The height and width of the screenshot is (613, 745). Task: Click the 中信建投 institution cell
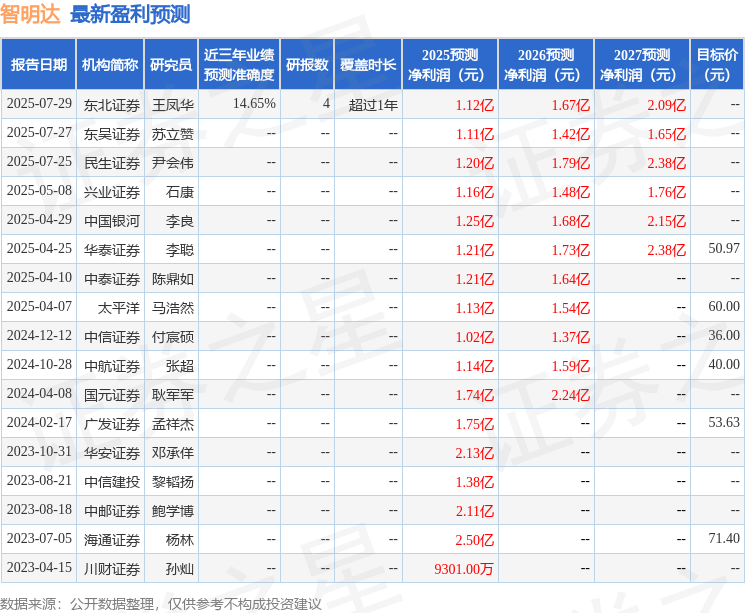pyautogui.click(x=112, y=482)
